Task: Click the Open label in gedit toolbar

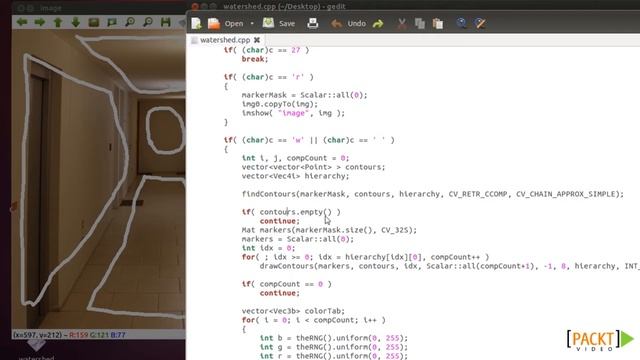Action: [234, 24]
